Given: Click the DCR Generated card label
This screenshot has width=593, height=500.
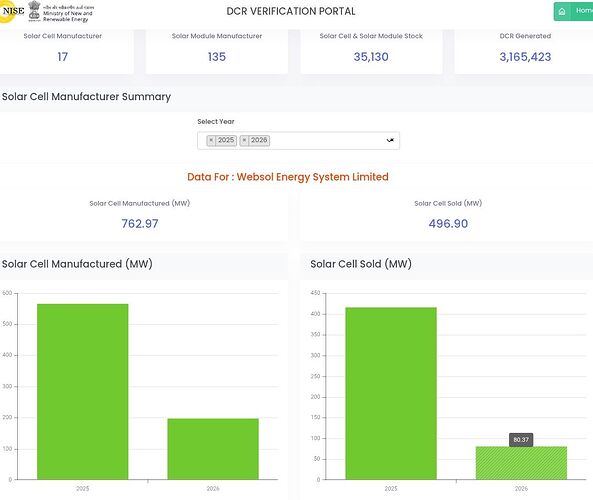Looking at the screenshot, I should pyautogui.click(x=525, y=36).
